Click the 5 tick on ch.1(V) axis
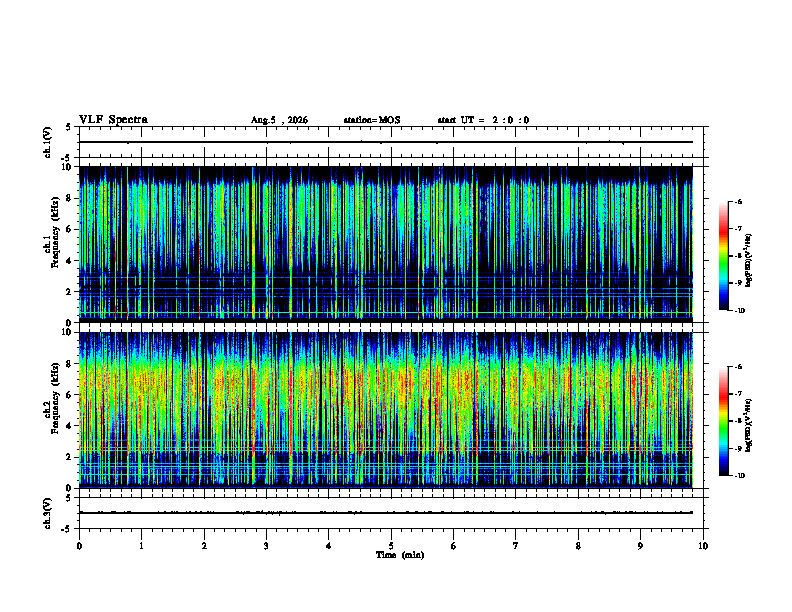Screen dimensions: 792x612 point(69,127)
